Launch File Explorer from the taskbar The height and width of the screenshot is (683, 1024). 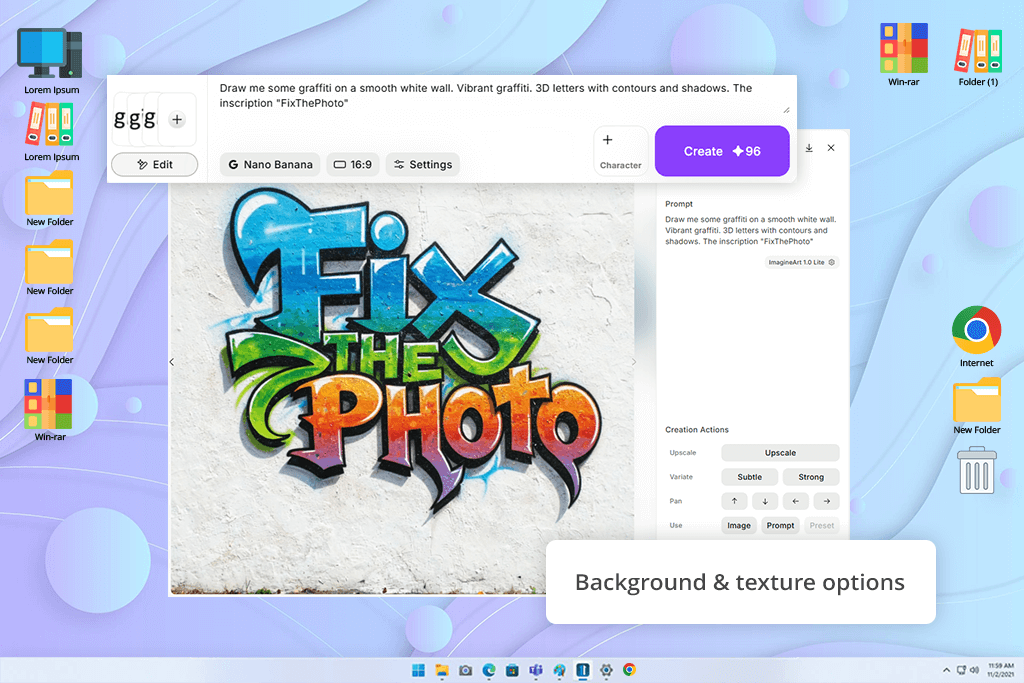pos(442,670)
